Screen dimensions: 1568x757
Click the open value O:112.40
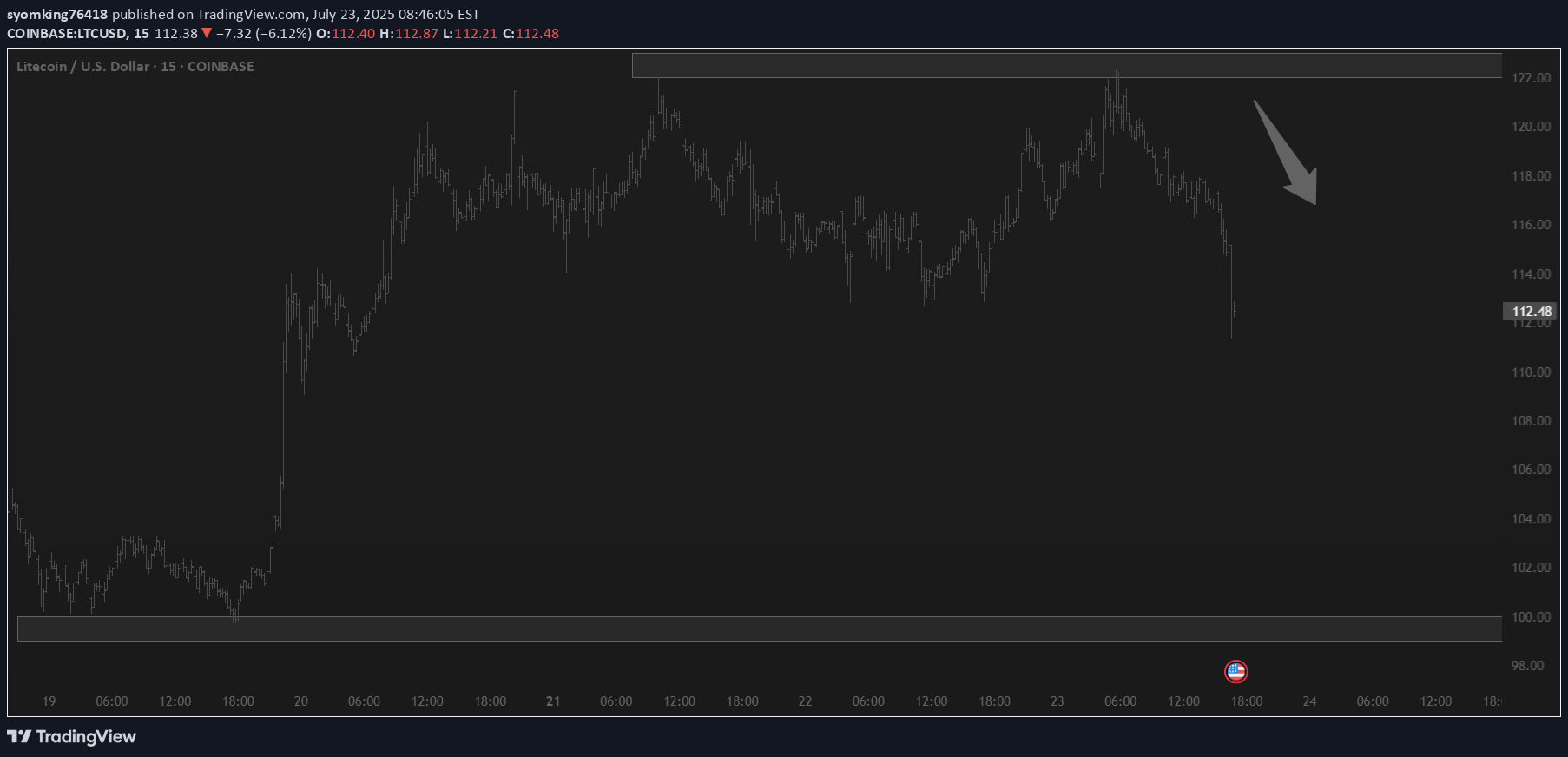346,33
